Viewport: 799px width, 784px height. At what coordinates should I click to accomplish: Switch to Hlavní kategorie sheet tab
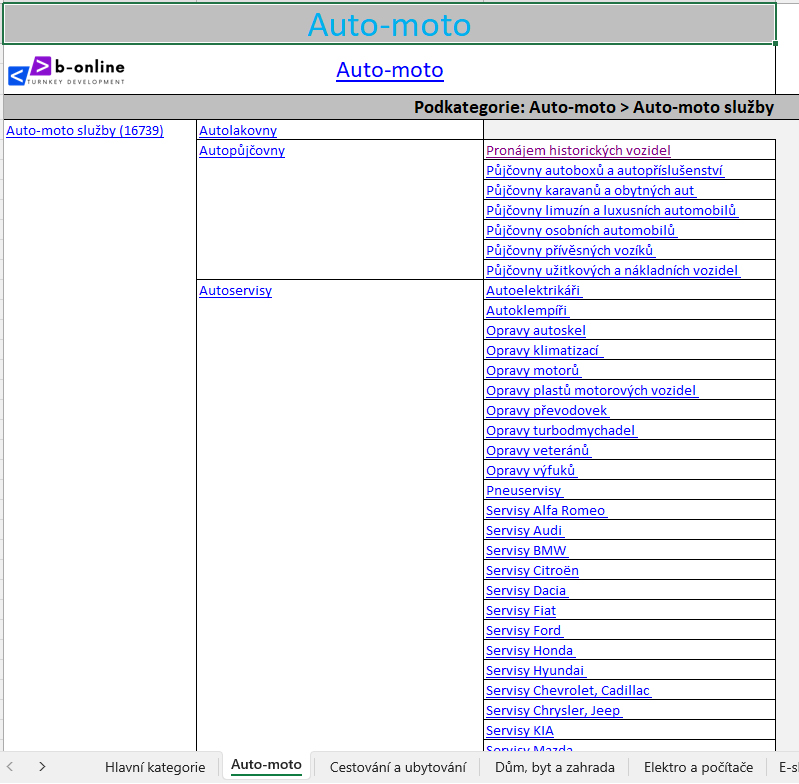pos(155,767)
